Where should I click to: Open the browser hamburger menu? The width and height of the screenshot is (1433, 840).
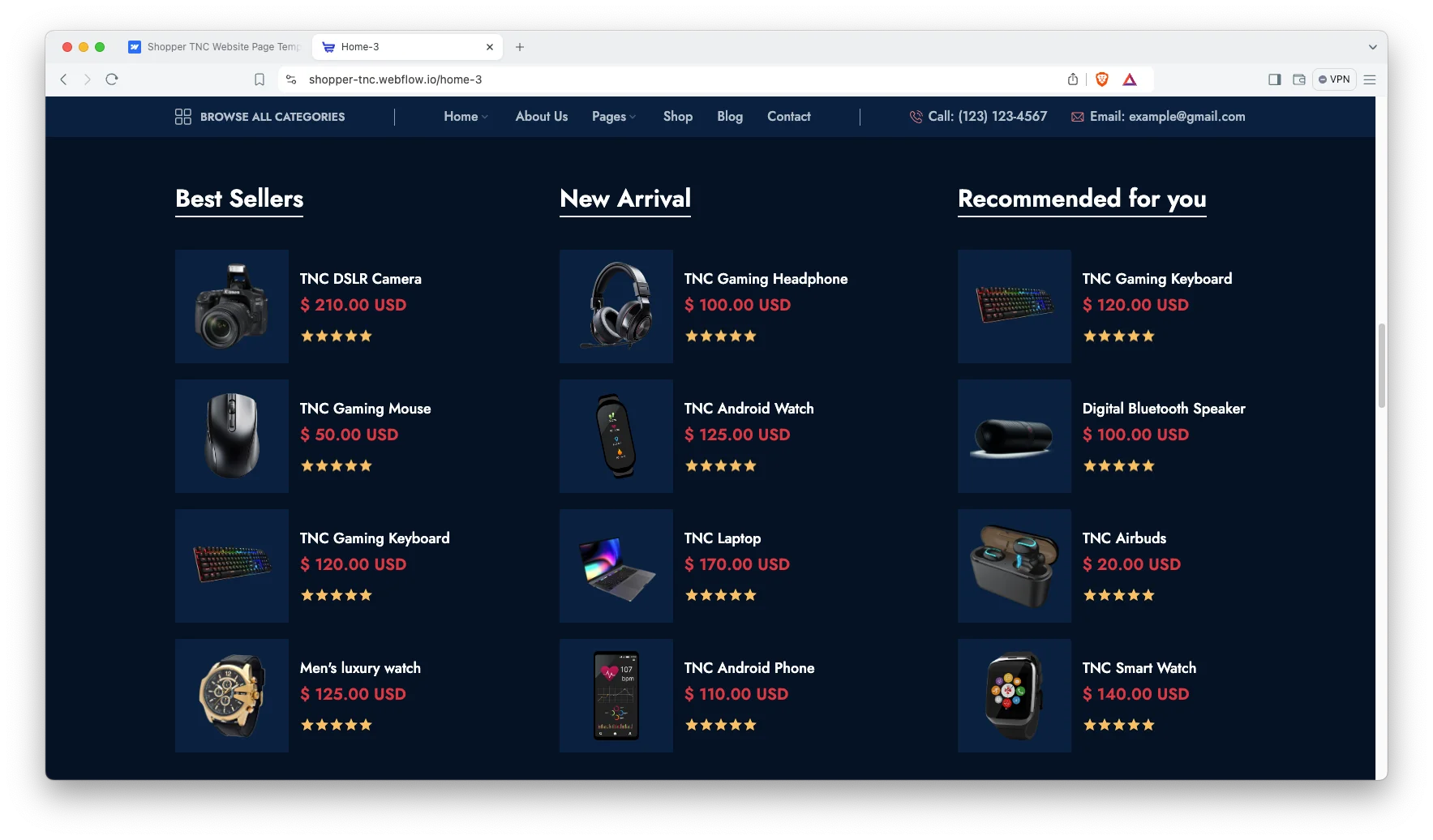[1370, 79]
